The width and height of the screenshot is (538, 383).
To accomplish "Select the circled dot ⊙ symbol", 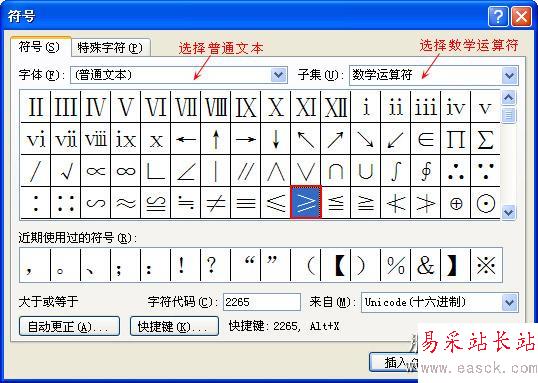I will pos(486,202).
